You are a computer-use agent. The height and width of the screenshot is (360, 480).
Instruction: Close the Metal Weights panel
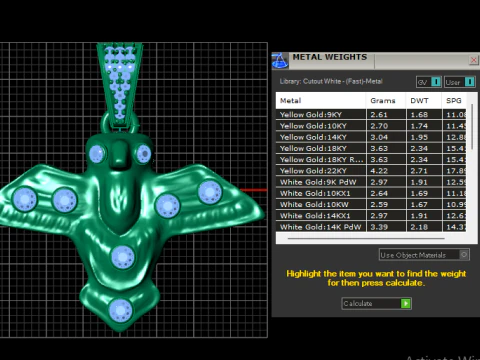coord(473,60)
